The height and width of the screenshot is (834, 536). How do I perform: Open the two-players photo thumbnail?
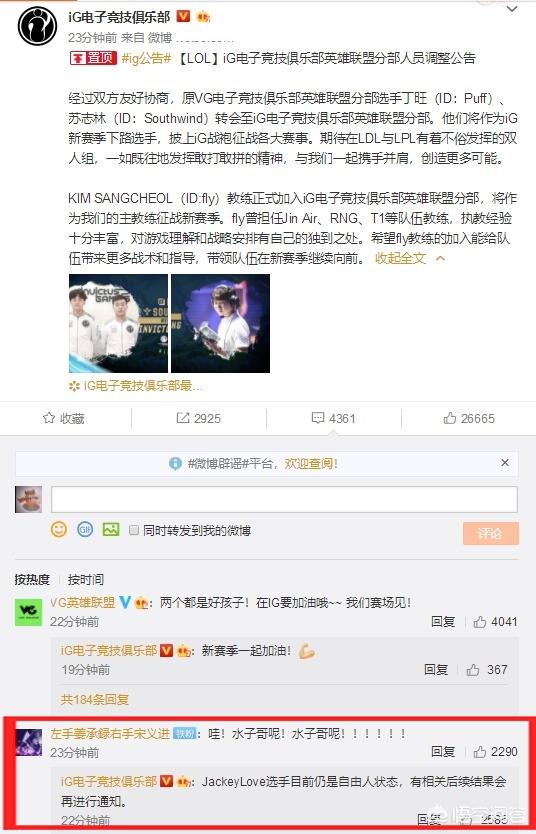click(119, 323)
